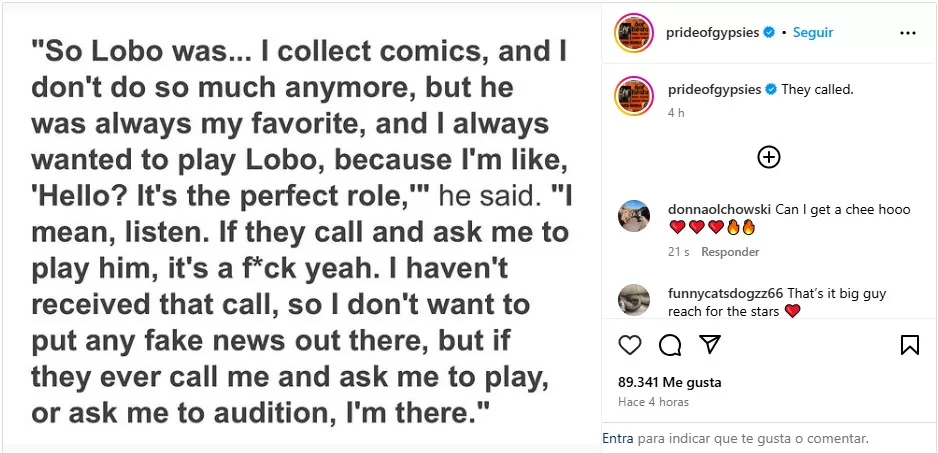Click the Lobo quote post image
Image resolution: width=938 pixels, height=453 pixels.
(300, 226)
